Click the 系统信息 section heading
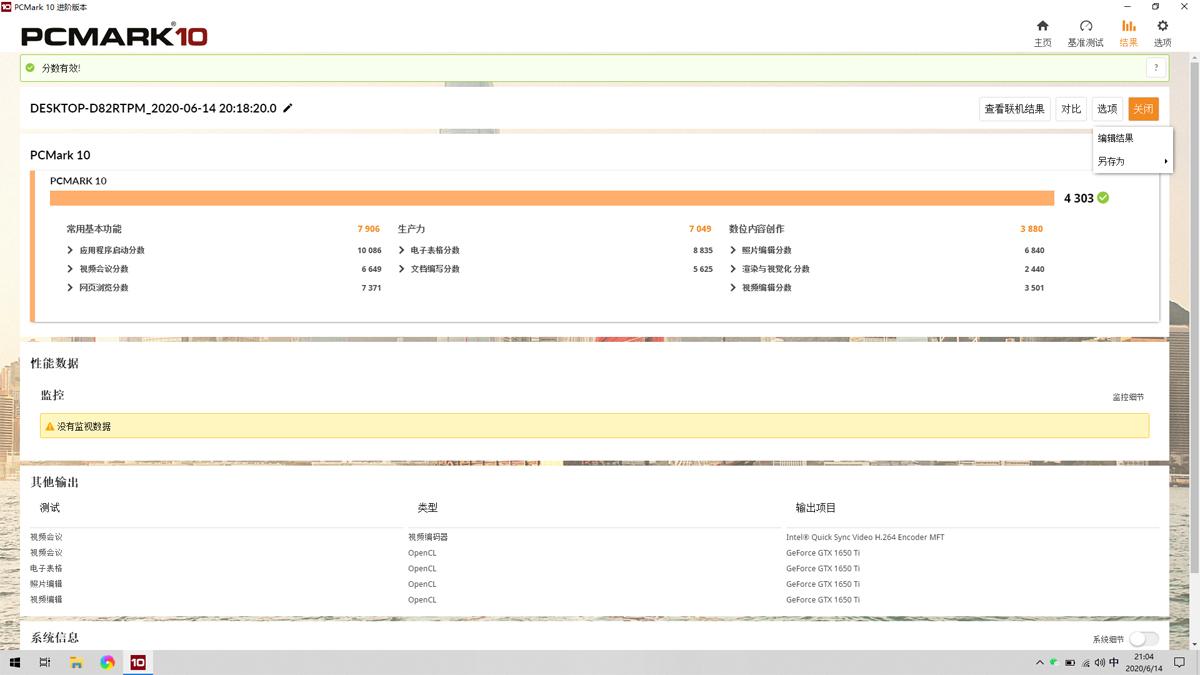Viewport: 1200px width, 675px height. [x=55, y=638]
